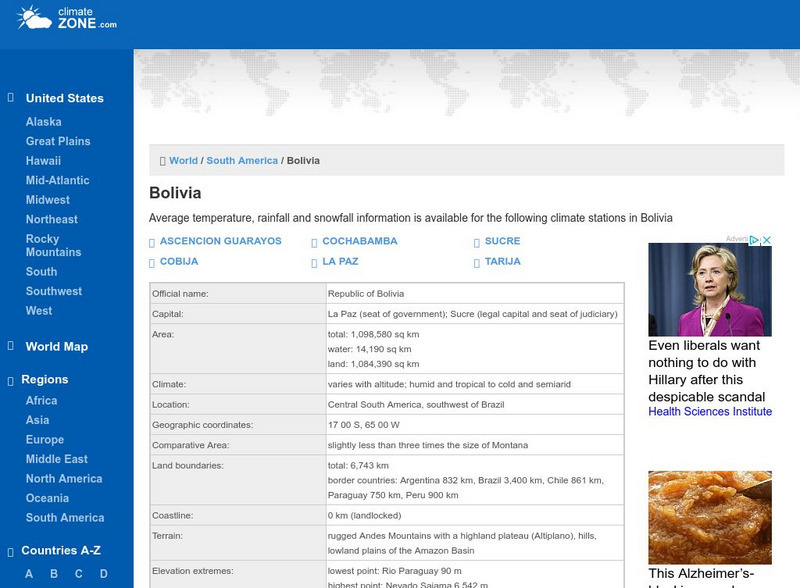Click the Hillary Clinton ad photo
Viewport: 800px width, 588px height.
[x=710, y=289]
